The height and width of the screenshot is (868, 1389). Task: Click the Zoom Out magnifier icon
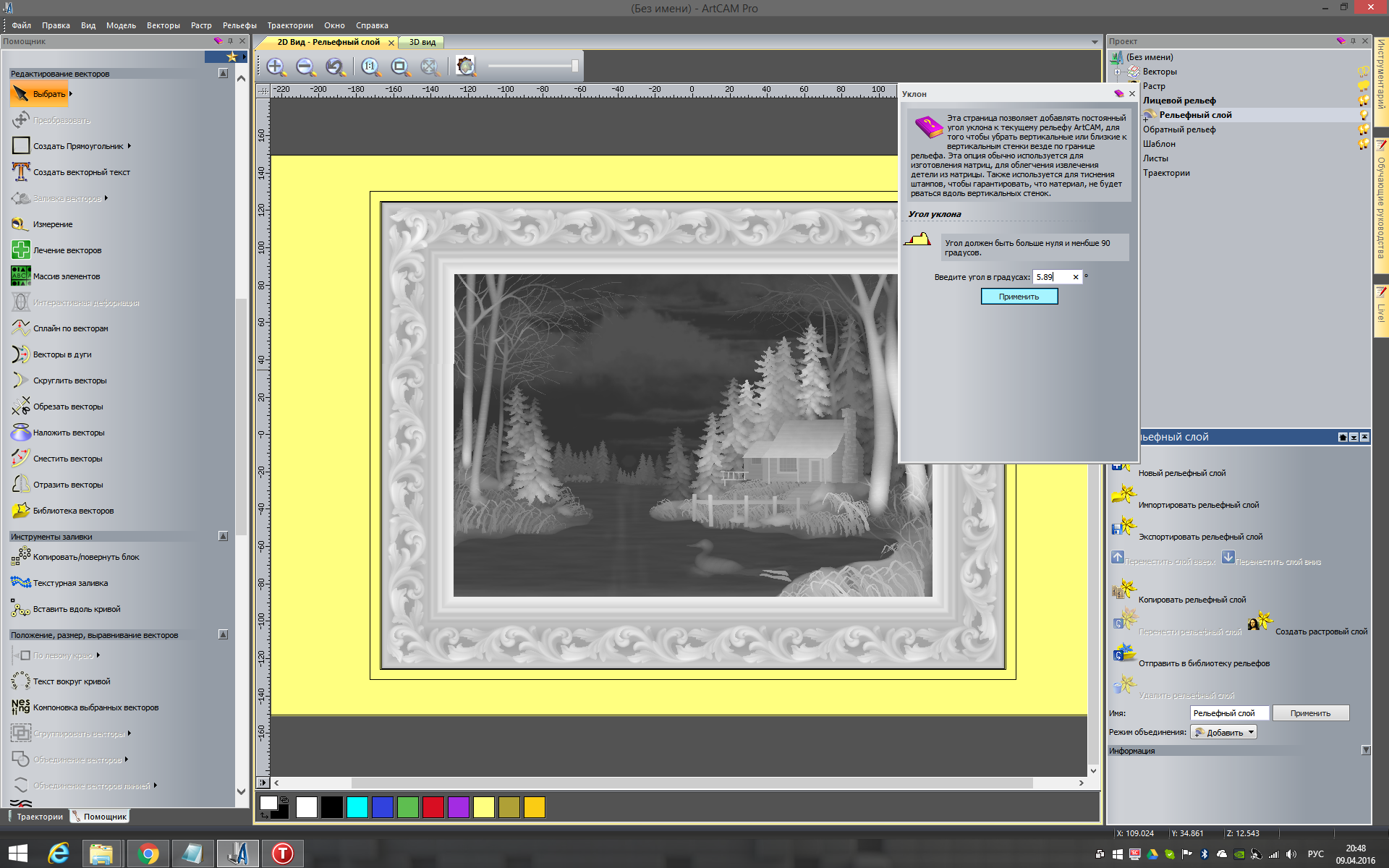[x=305, y=67]
